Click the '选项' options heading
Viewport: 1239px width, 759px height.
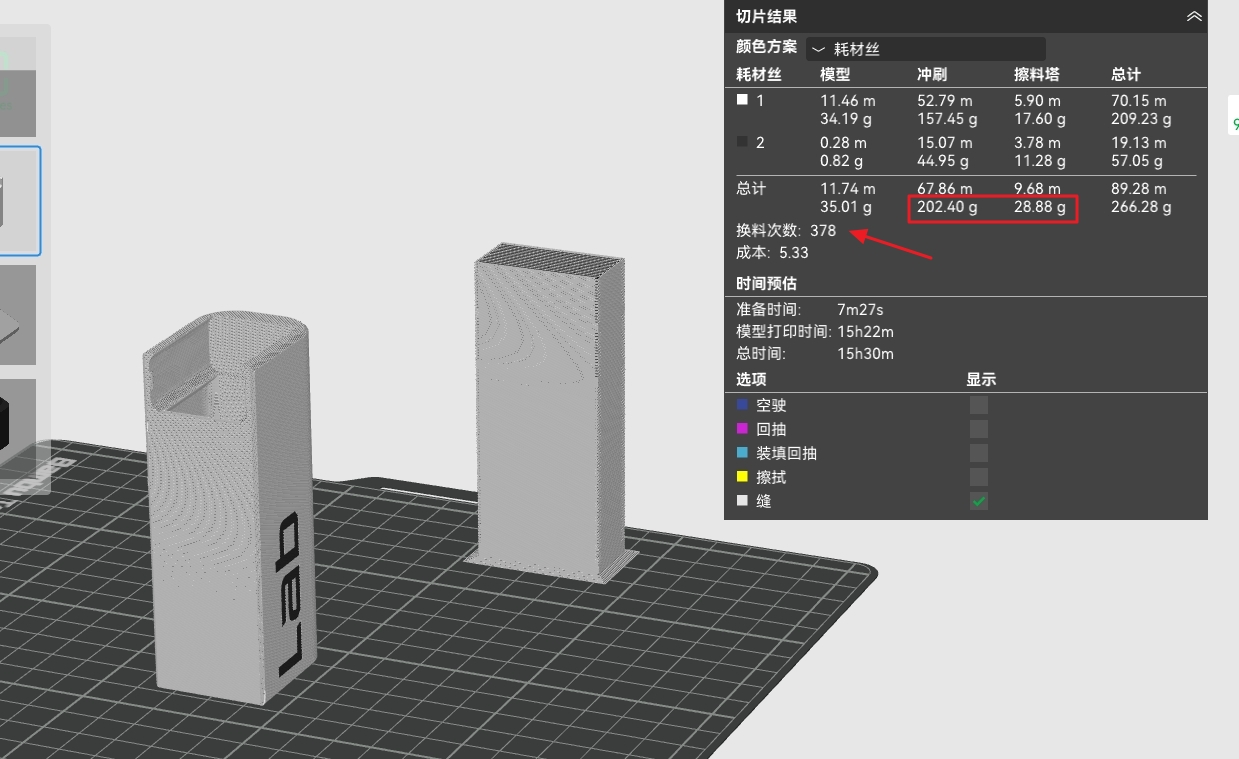tap(751, 380)
